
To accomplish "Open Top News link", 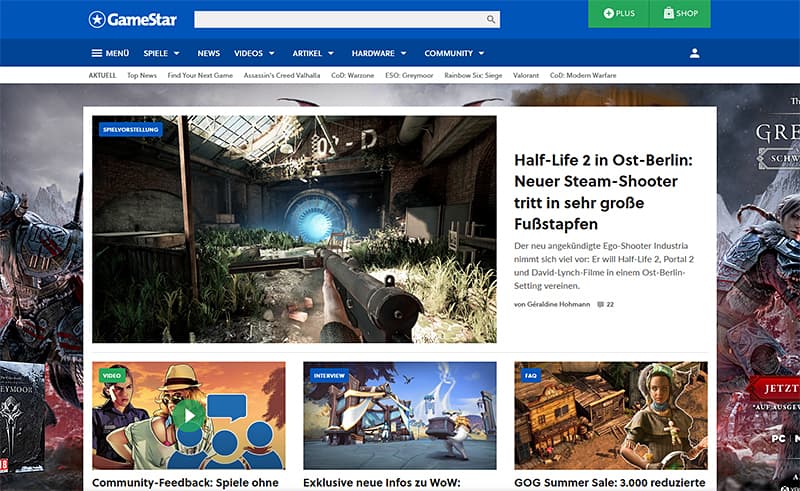I will 142,75.
